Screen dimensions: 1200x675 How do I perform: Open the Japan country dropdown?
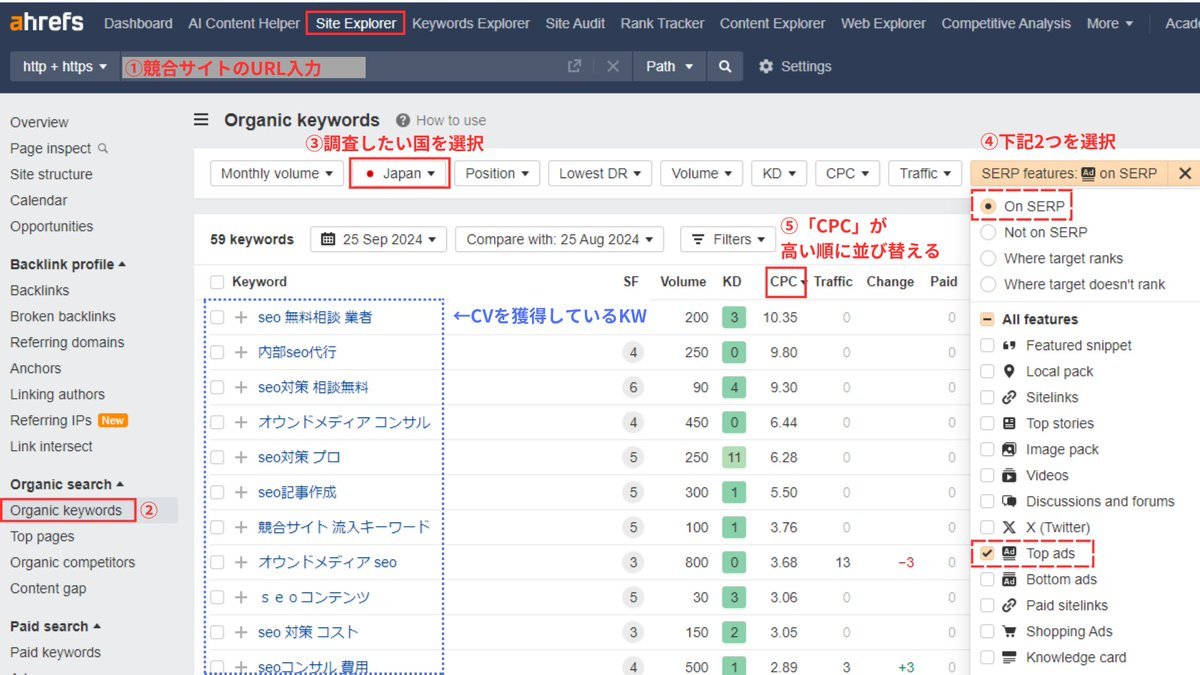[x=400, y=173]
